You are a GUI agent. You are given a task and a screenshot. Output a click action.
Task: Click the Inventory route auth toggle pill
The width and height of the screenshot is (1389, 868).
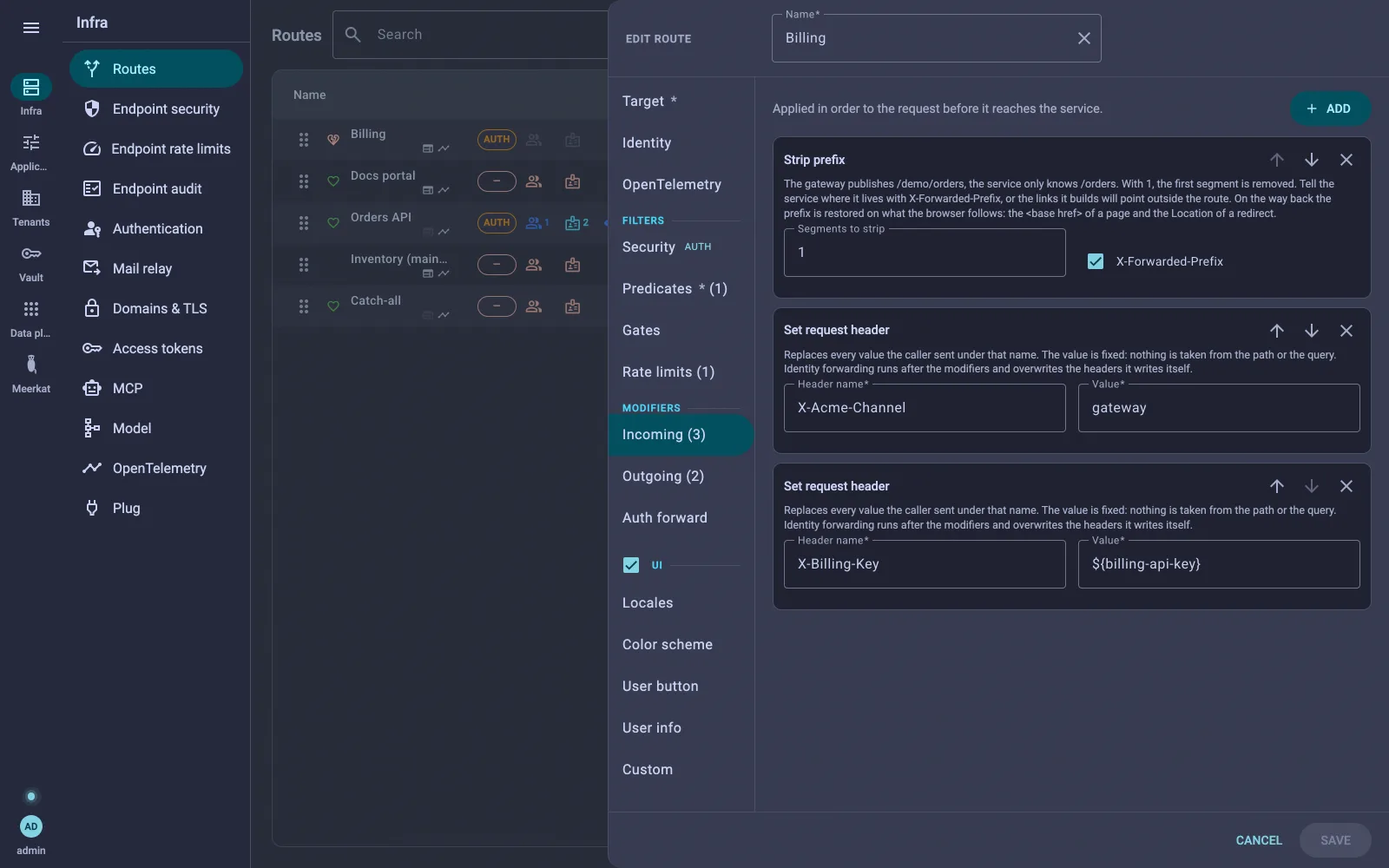tap(497, 265)
